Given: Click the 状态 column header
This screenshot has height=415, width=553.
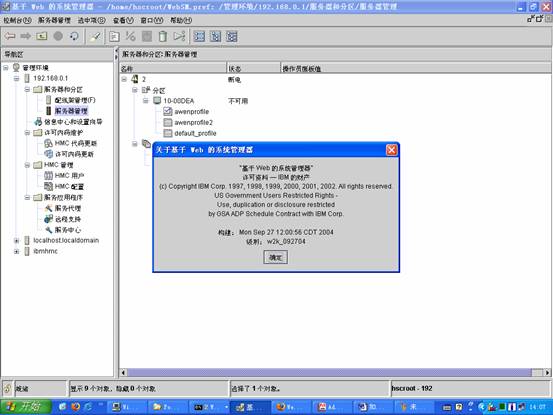Looking at the screenshot, I should (x=254, y=68).
